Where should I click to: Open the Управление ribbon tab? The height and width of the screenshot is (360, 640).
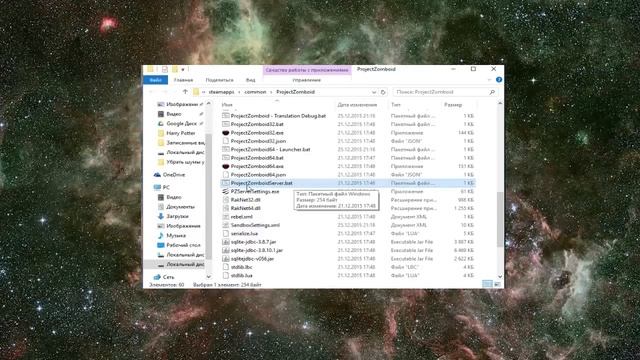coord(307,80)
